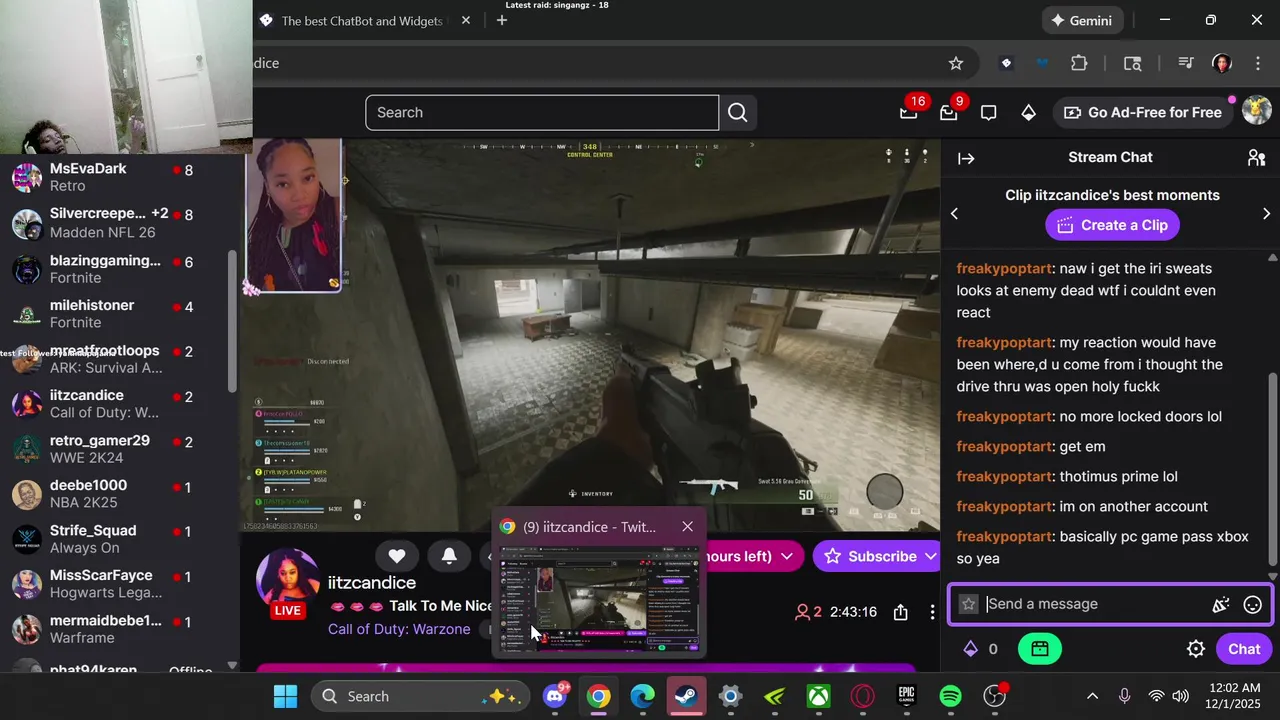Follow the channel with the heart icon
The image size is (1280, 720).
397,556
